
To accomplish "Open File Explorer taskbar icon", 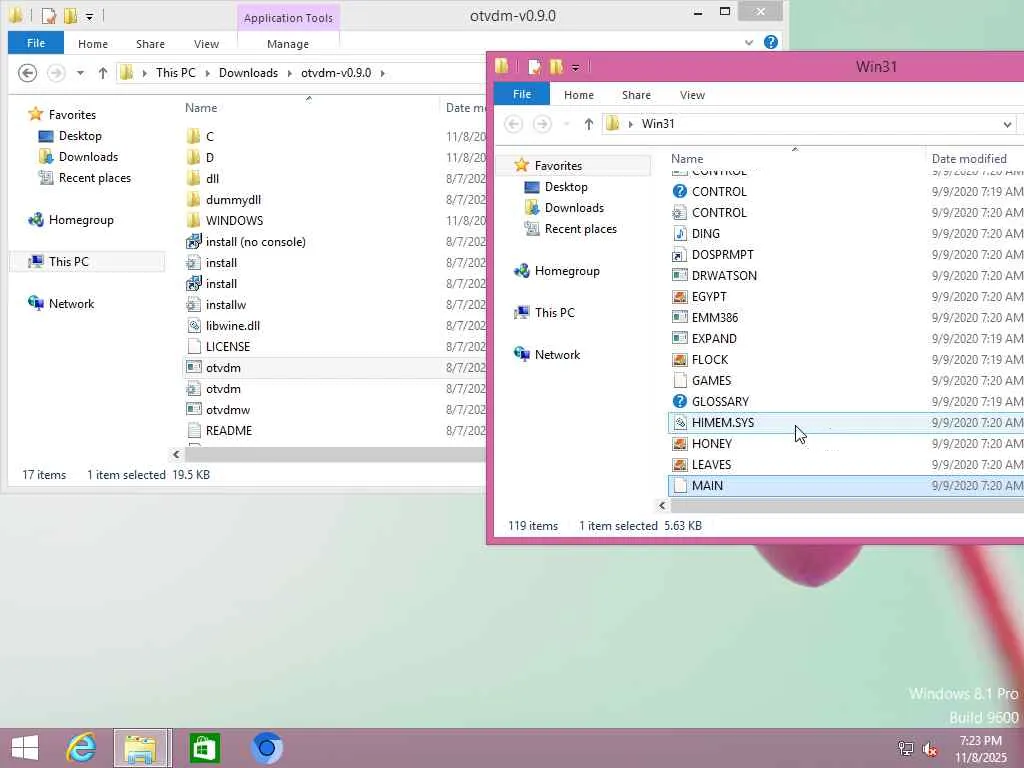I will 142,748.
